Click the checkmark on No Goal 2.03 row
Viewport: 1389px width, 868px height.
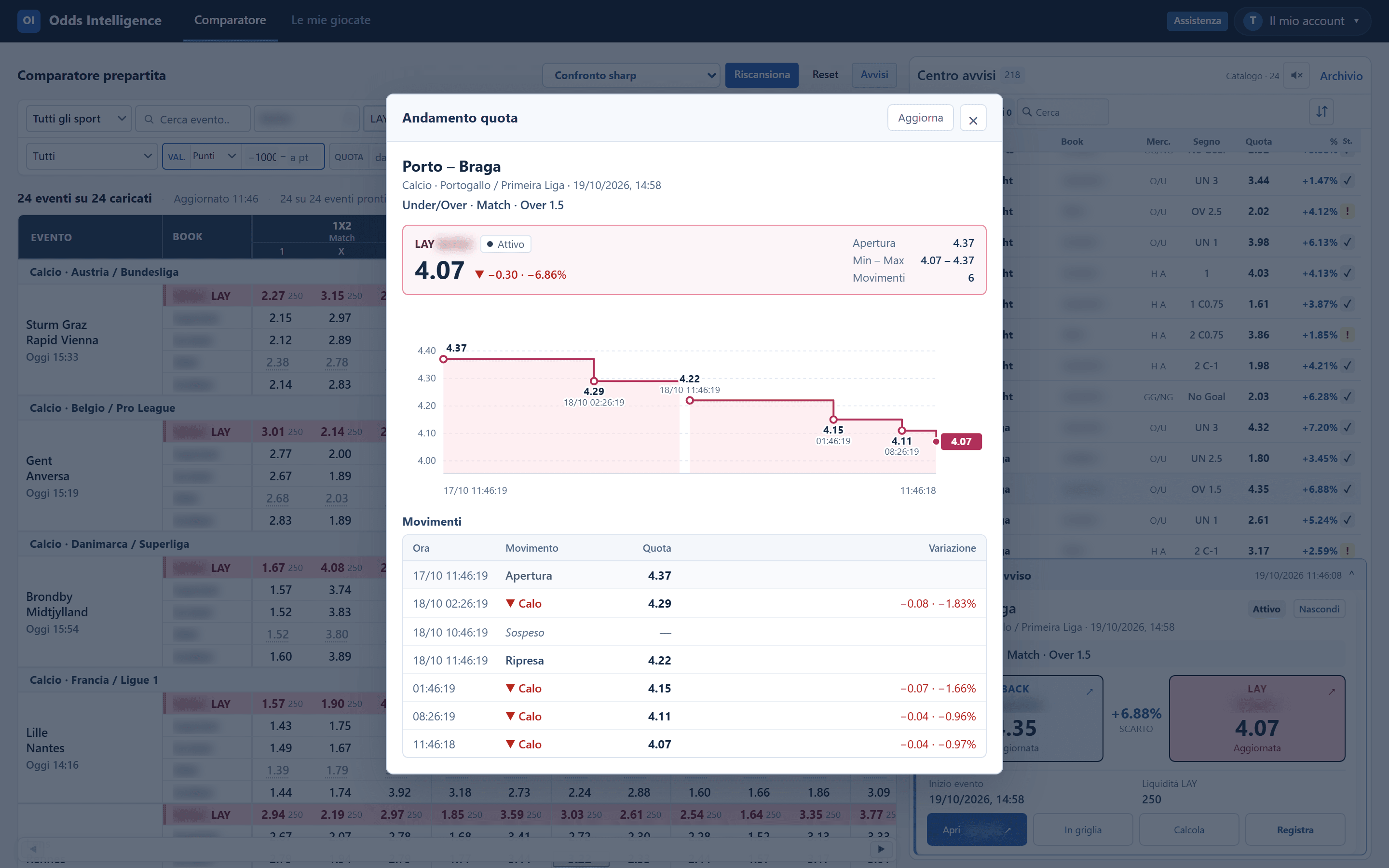click(1347, 397)
